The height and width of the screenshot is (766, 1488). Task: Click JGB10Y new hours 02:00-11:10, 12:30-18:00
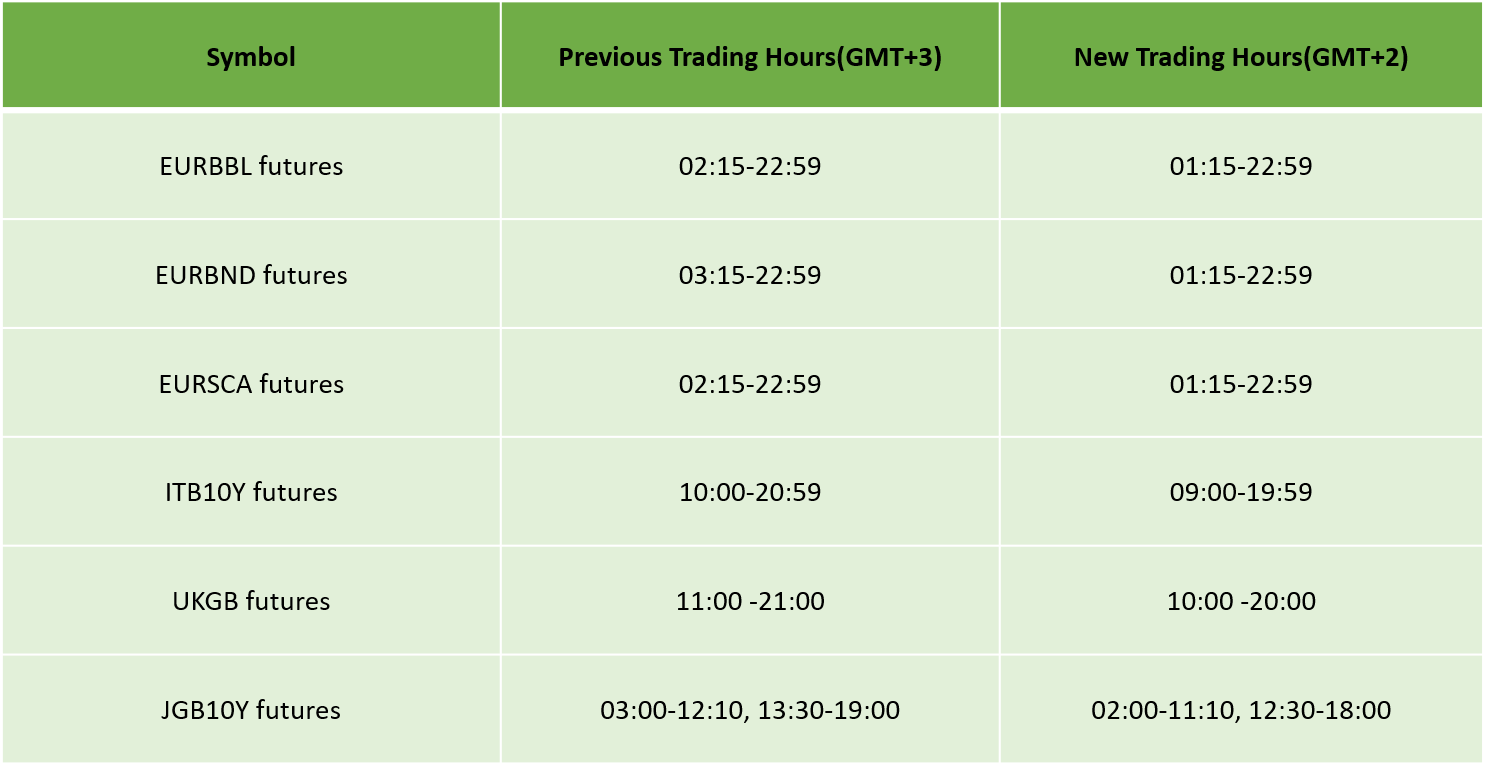1241,710
